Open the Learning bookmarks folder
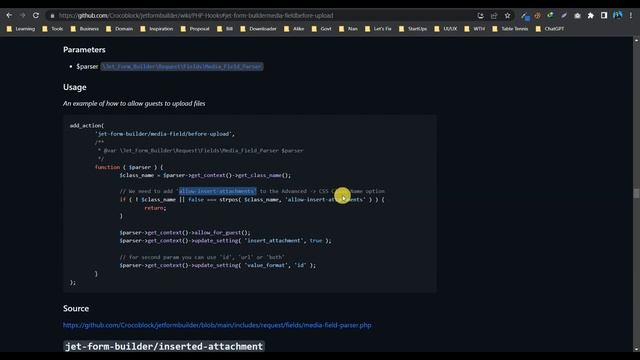640x360 pixels. click(21, 29)
